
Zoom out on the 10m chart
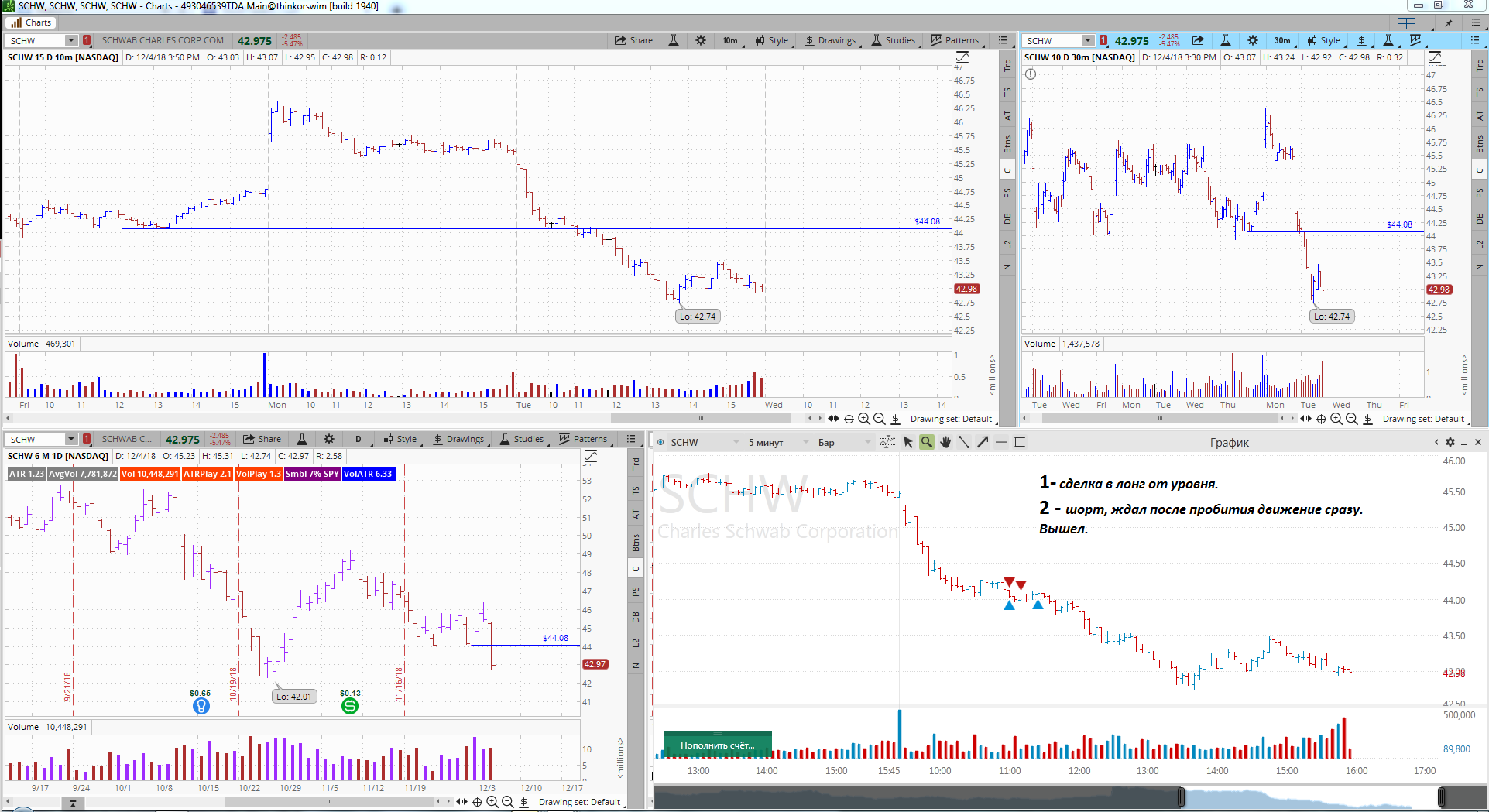point(880,419)
